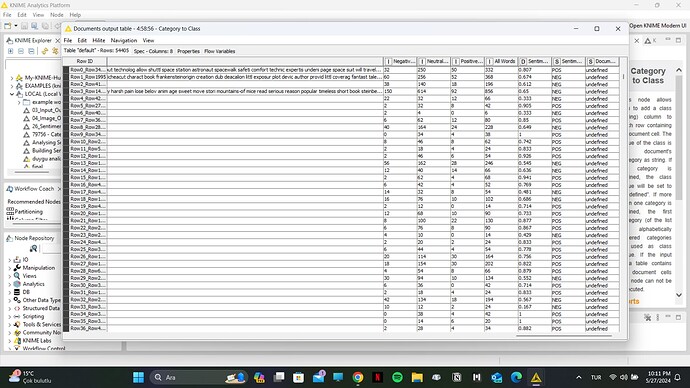Expand the example workflows folder
This screenshot has height=388, width=690.
click(19, 102)
